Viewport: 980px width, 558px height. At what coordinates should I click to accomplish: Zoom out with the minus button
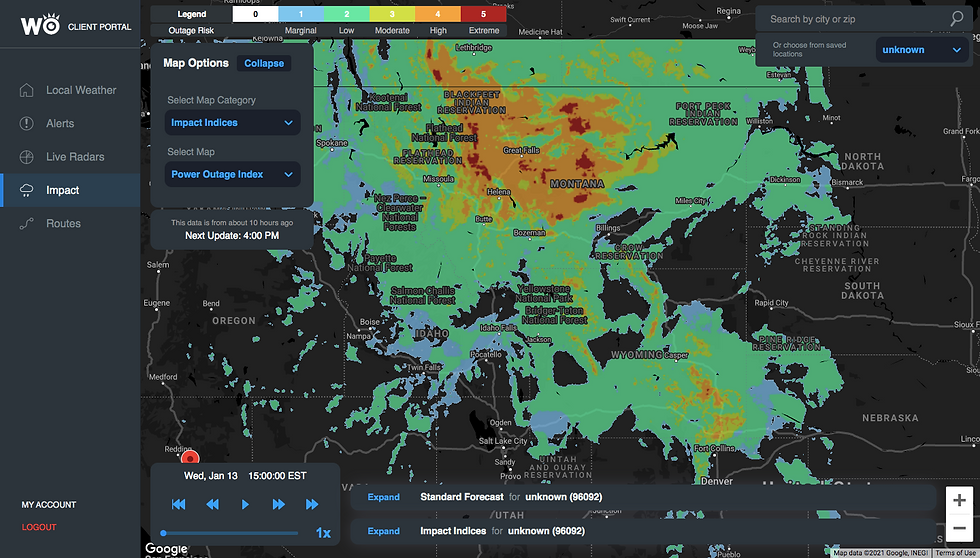[959, 529]
